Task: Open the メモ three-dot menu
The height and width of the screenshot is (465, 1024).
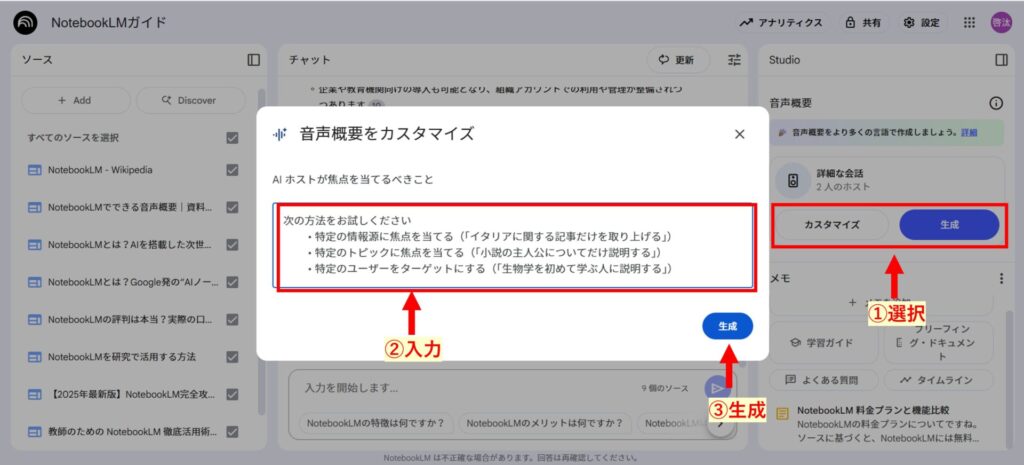Action: point(1001,279)
